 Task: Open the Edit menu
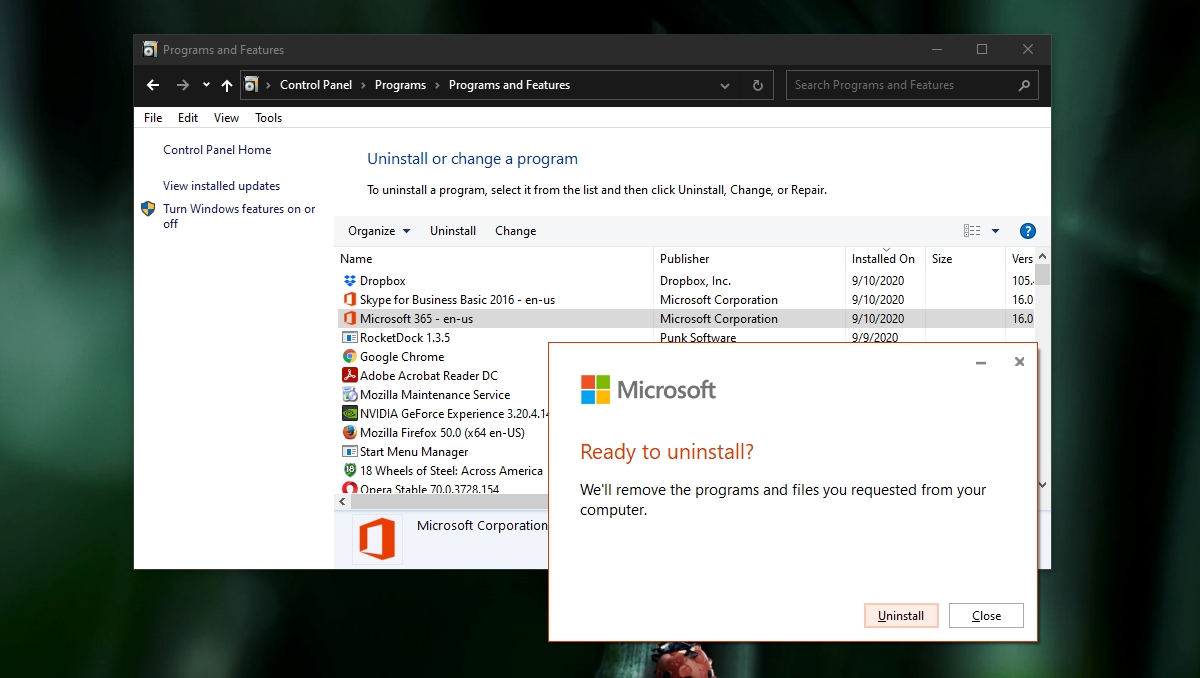[188, 118]
